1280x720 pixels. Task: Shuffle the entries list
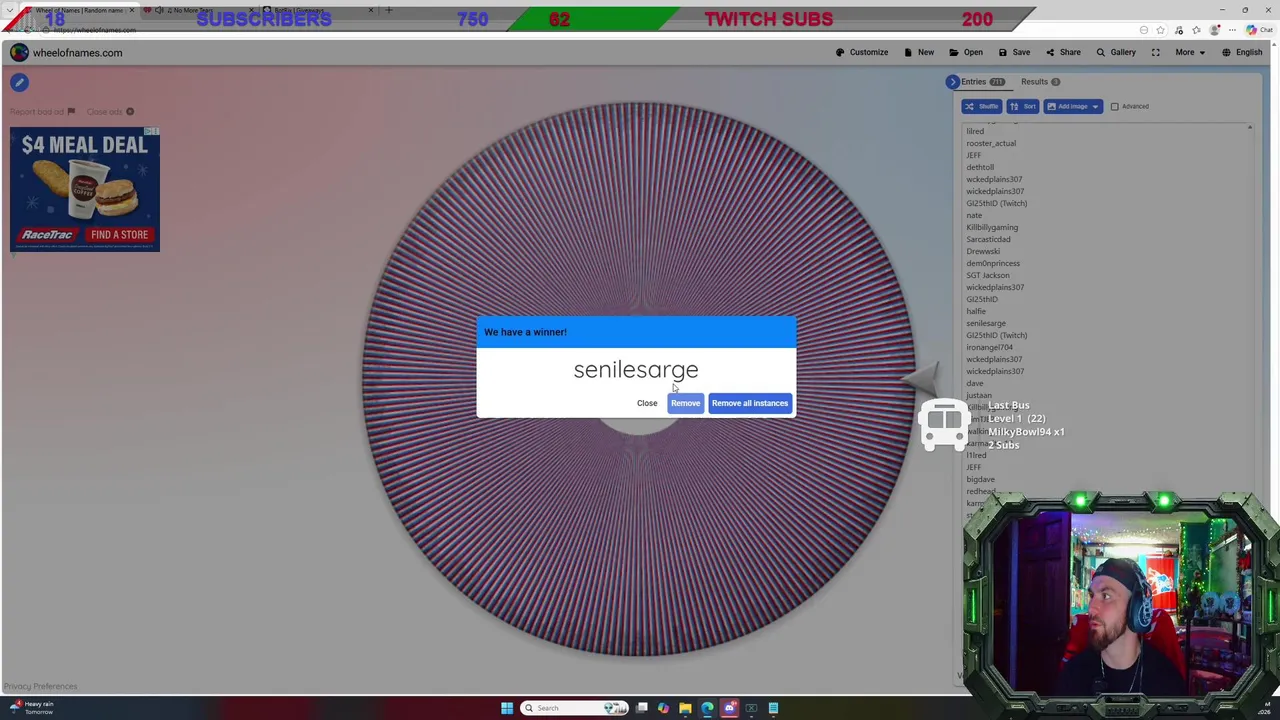[982, 106]
